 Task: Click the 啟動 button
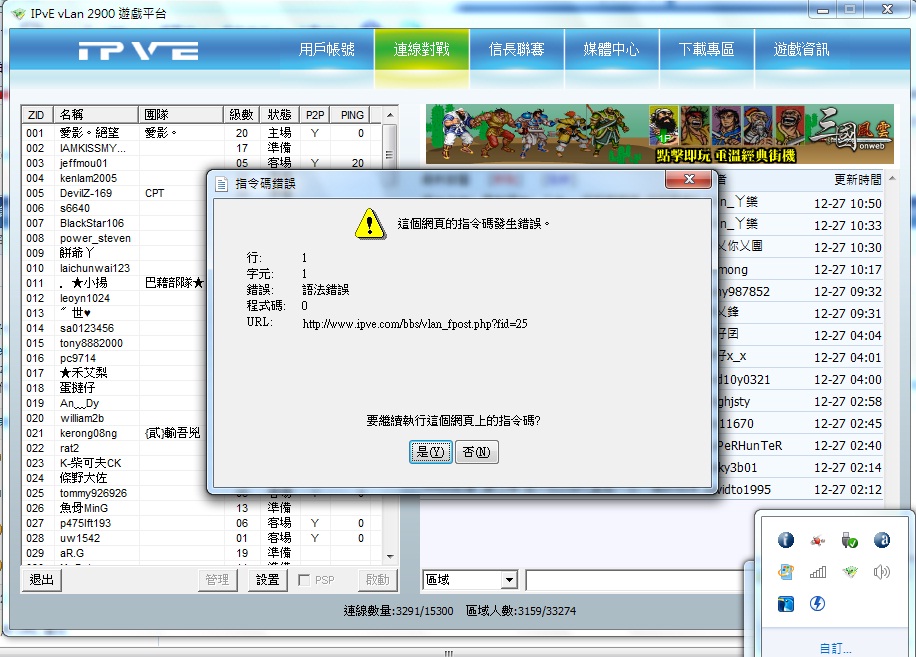[x=377, y=580]
